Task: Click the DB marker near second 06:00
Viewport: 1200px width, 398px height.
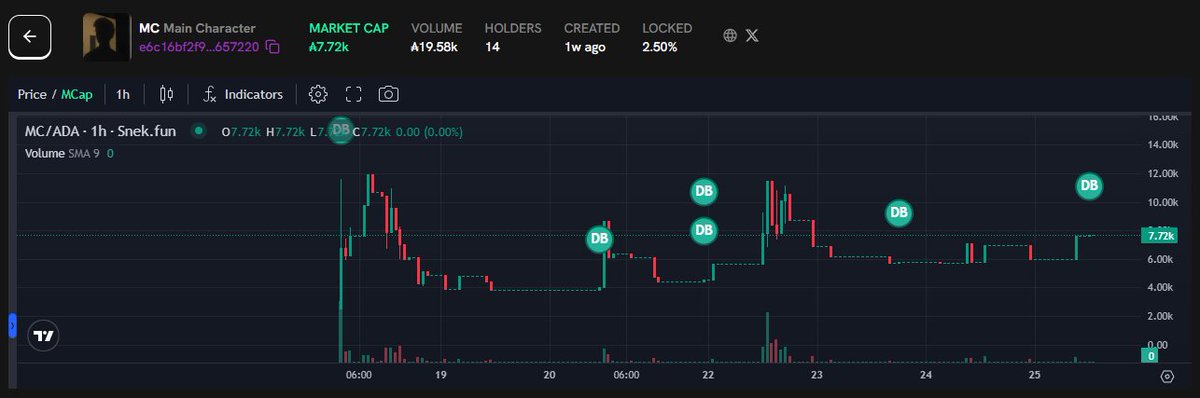Action: [x=599, y=239]
